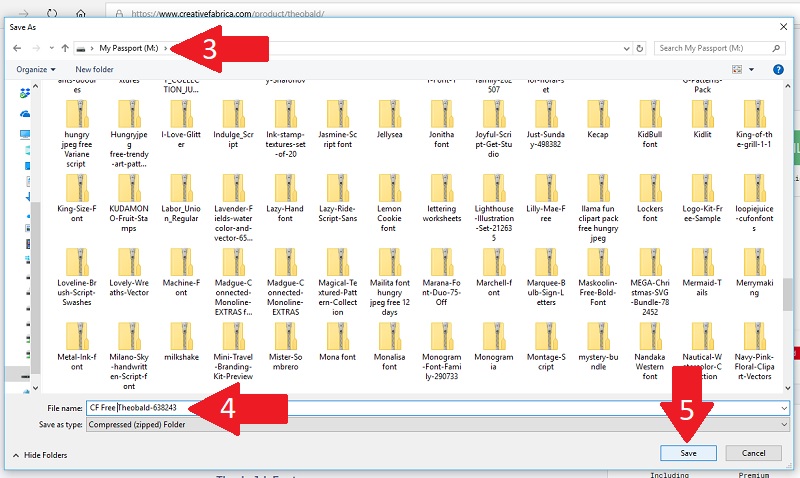Open the File name history dropdown arrow
800x478 pixels.
click(x=785, y=408)
